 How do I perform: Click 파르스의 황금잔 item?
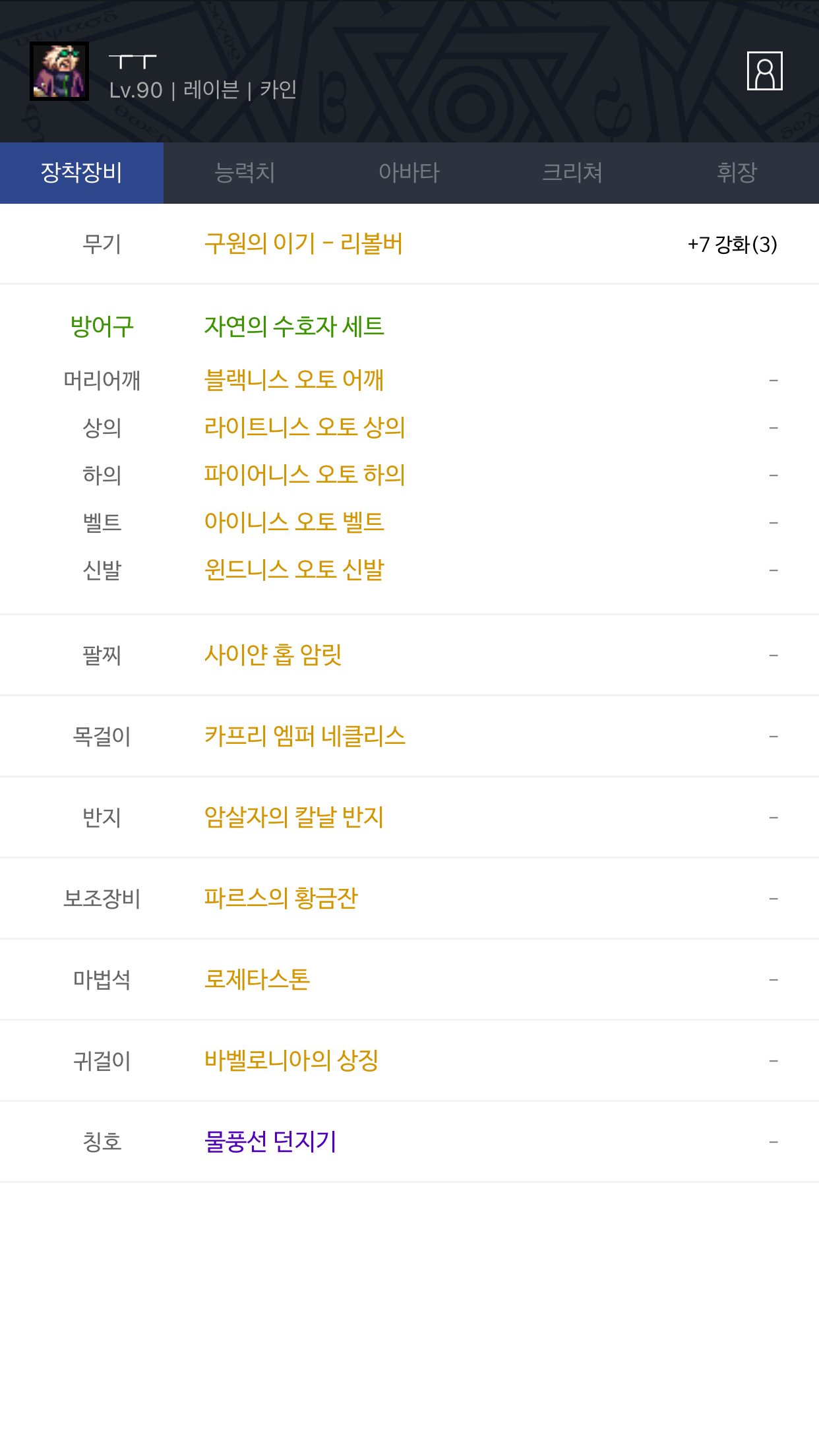coord(281,898)
